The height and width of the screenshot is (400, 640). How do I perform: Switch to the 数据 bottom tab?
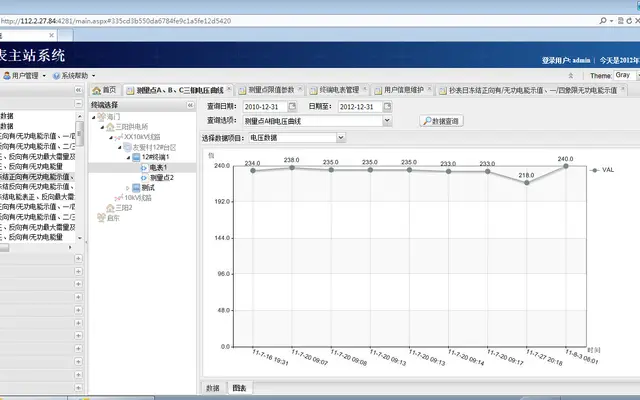click(x=212, y=388)
